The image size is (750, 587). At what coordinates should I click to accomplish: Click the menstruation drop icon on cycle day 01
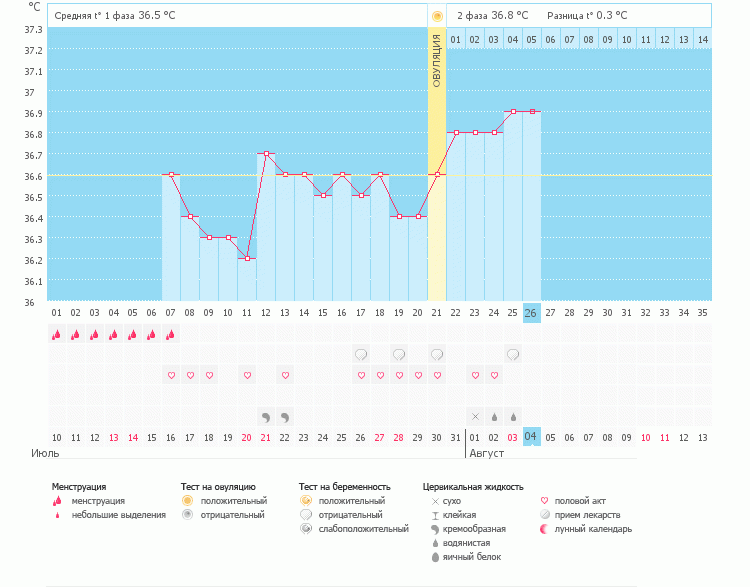click(56, 335)
